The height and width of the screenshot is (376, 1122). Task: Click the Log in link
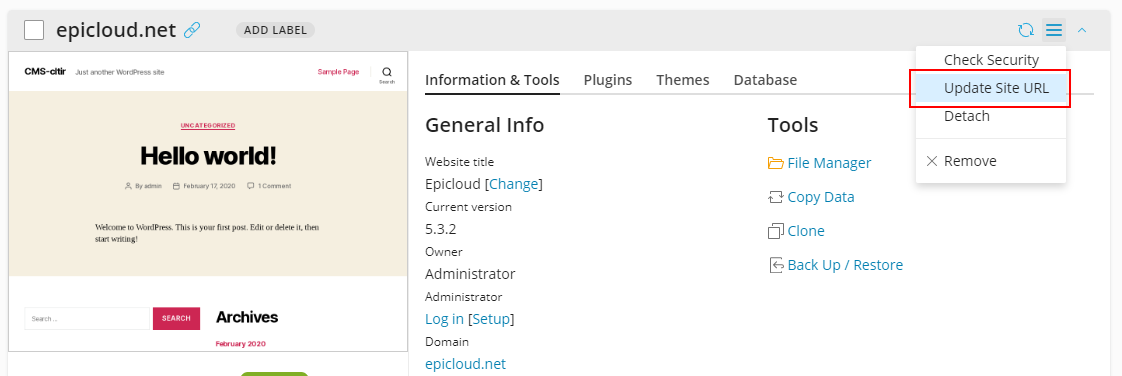click(x=444, y=319)
